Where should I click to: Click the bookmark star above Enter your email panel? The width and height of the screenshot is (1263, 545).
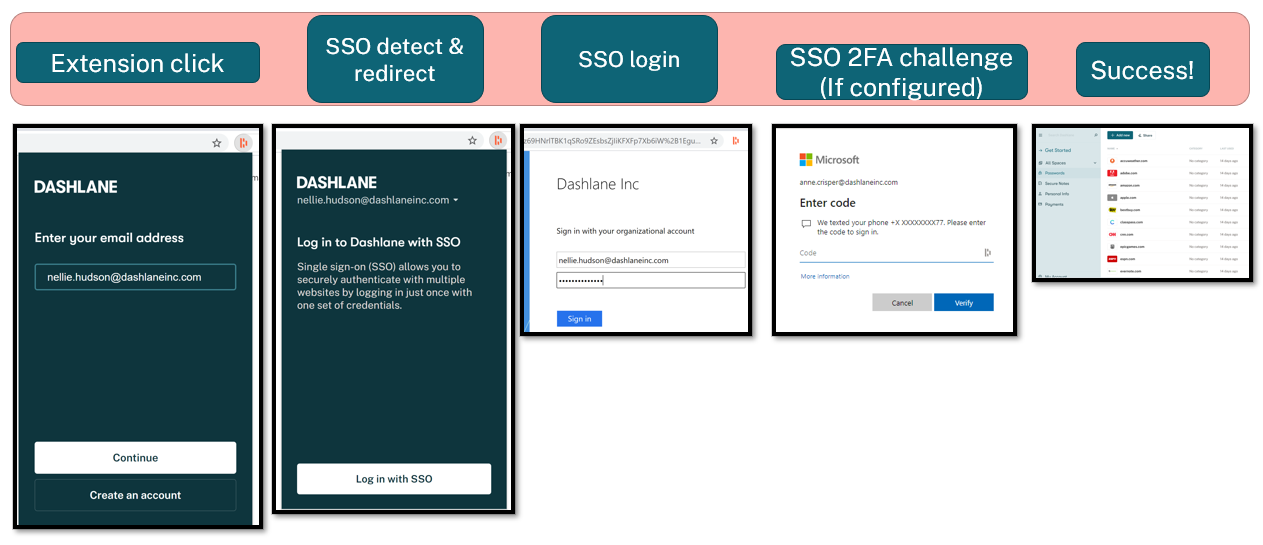point(216,143)
